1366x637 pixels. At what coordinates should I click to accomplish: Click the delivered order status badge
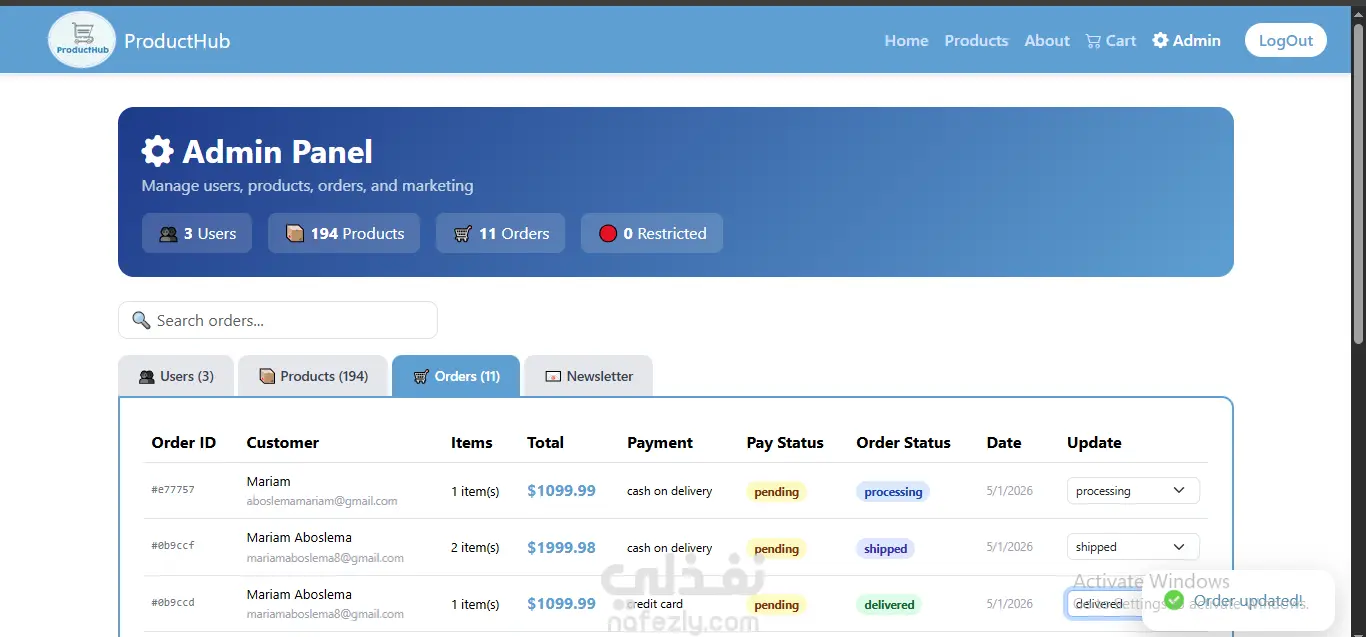click(889, 605)
